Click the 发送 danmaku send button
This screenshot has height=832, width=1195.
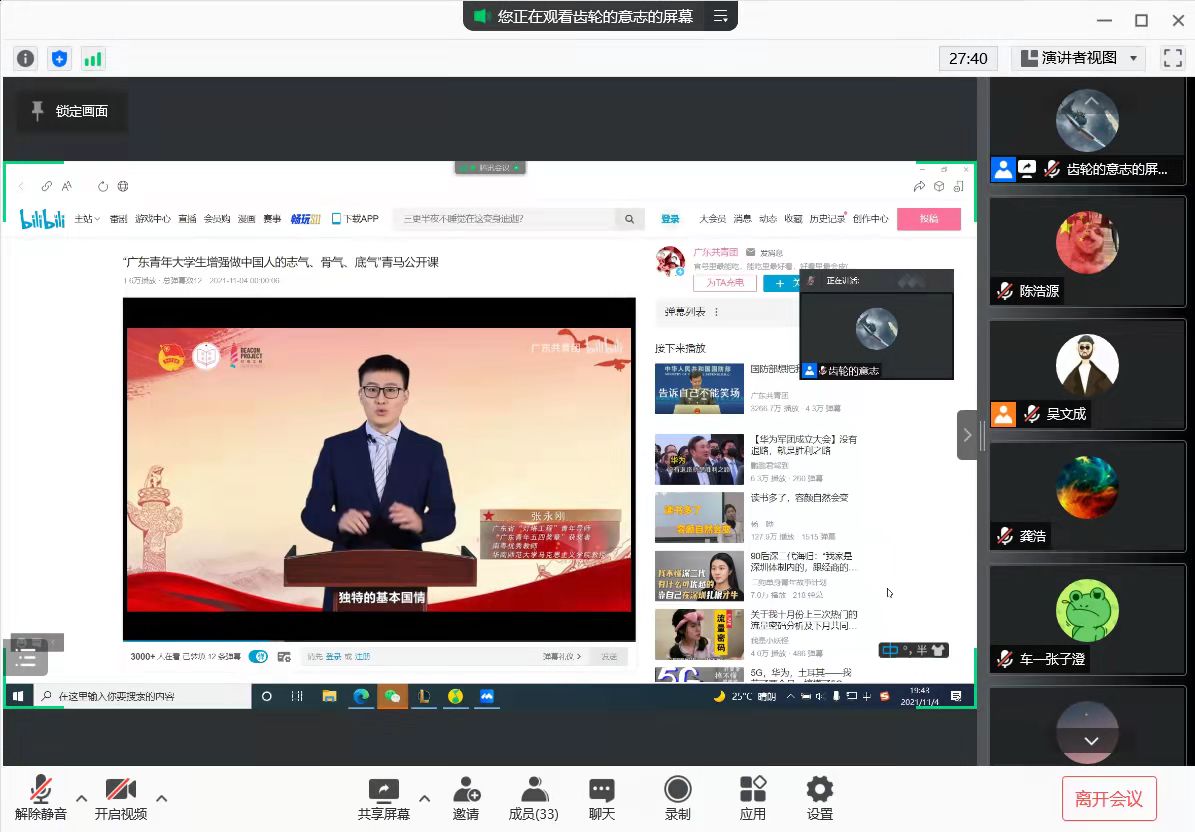(x=609, y=657)
